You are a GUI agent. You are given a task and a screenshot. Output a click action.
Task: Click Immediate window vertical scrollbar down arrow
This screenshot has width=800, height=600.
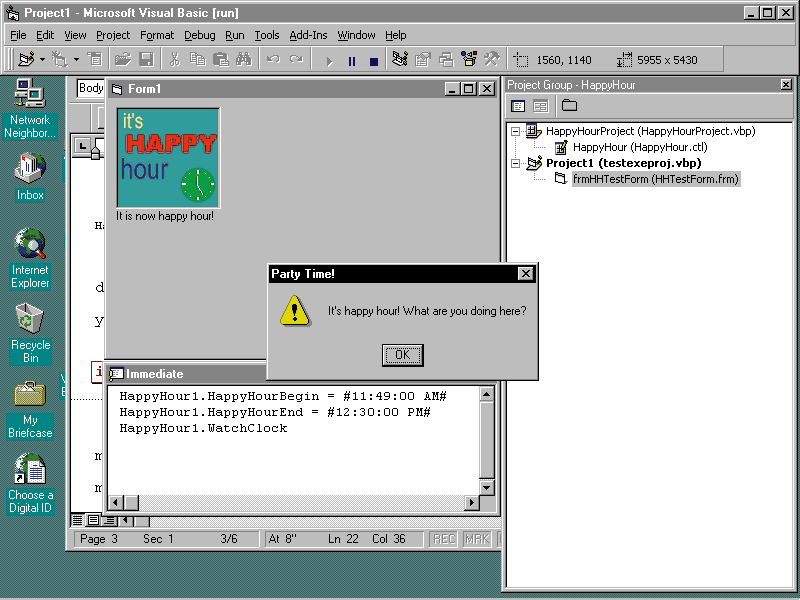point(487,487)
